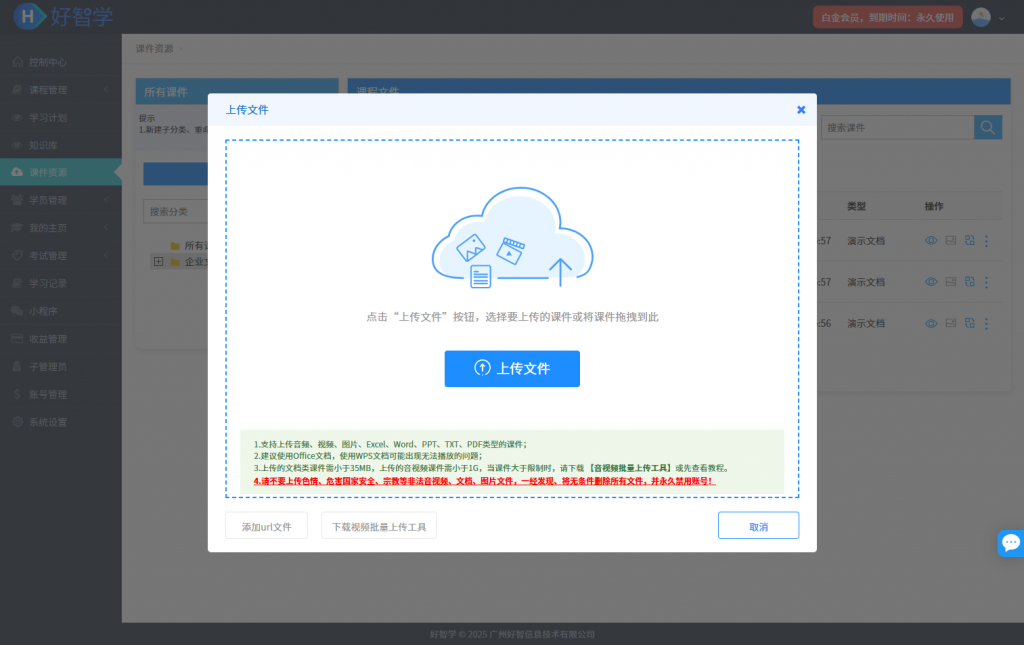
Task: Select 系统设置 in the sidebar
Action: tap(48, 422)
